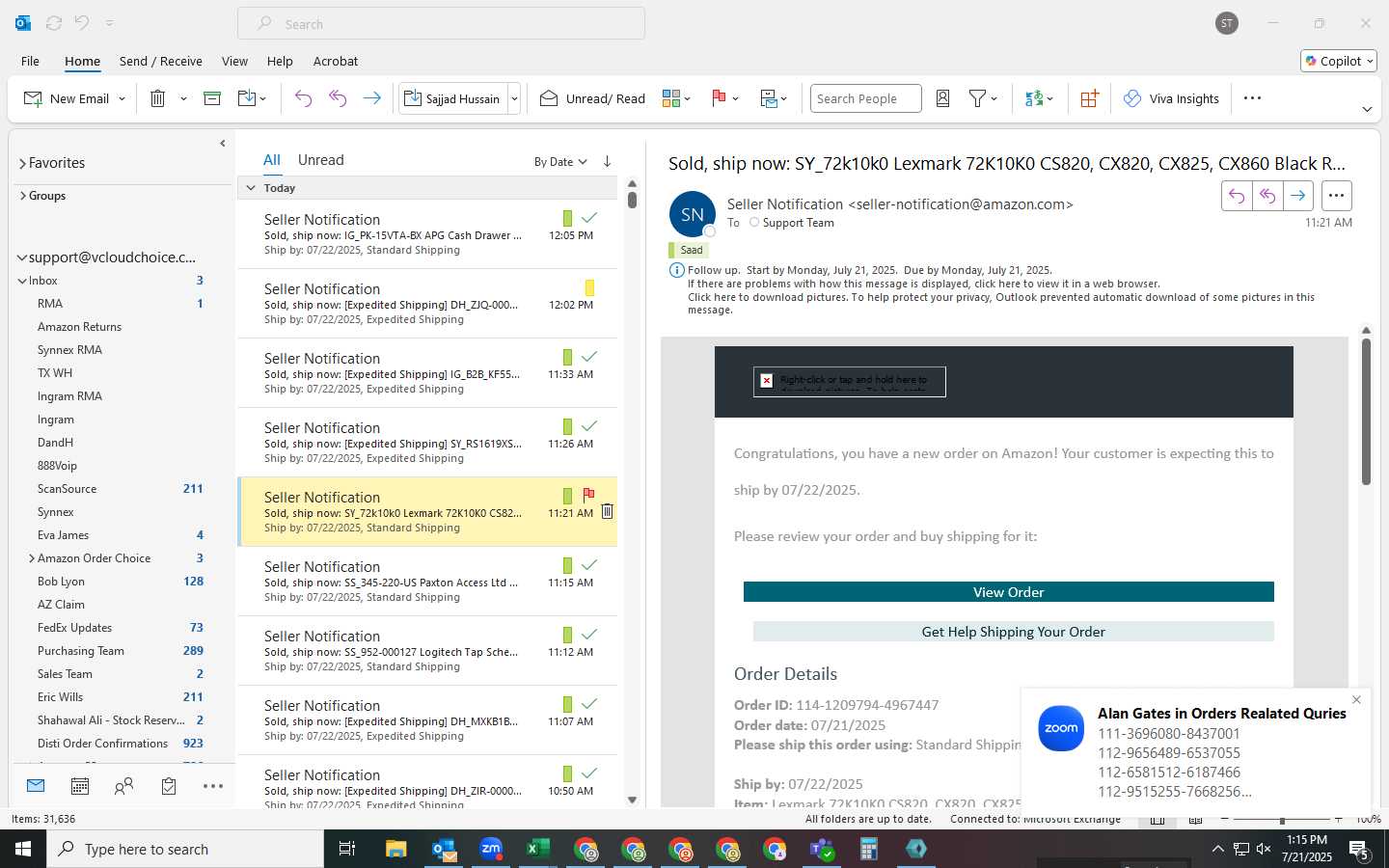
Task: Click the View Order button
Action: click(x=1008, y=592)
